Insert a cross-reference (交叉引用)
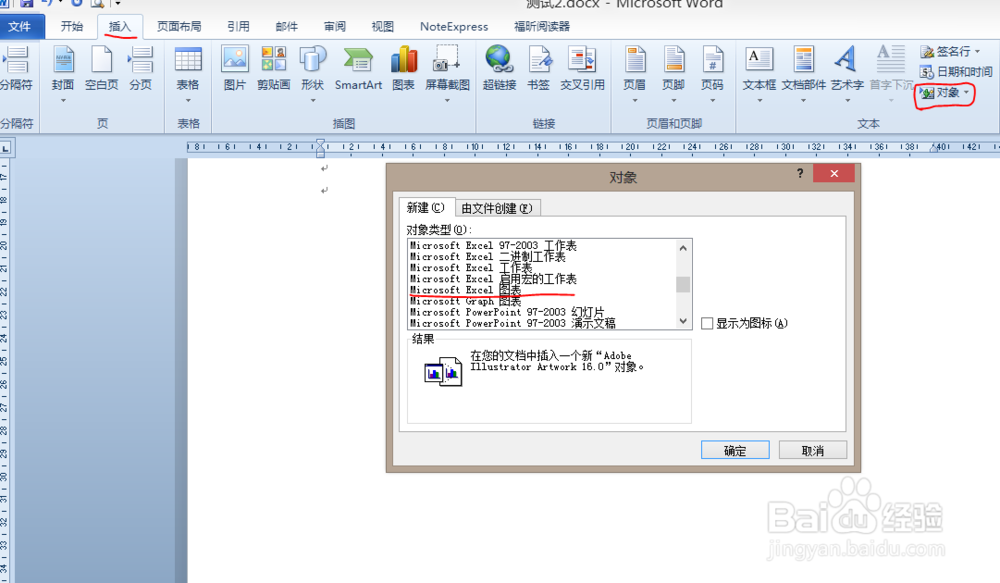1000x583 pixels. [582, 69]
